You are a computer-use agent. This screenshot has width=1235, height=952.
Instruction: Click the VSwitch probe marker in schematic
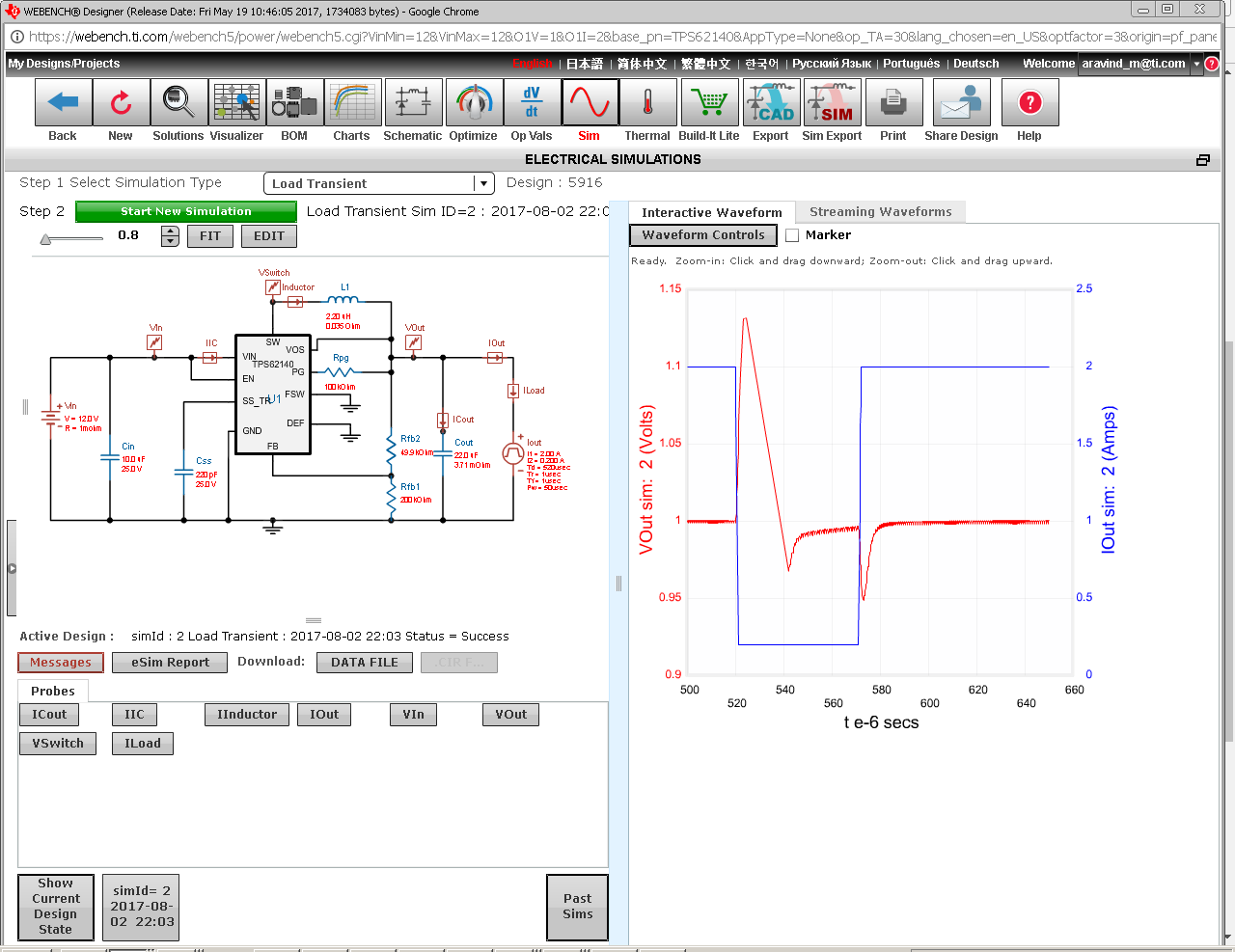pyautogui.click(x=273, y=287)
